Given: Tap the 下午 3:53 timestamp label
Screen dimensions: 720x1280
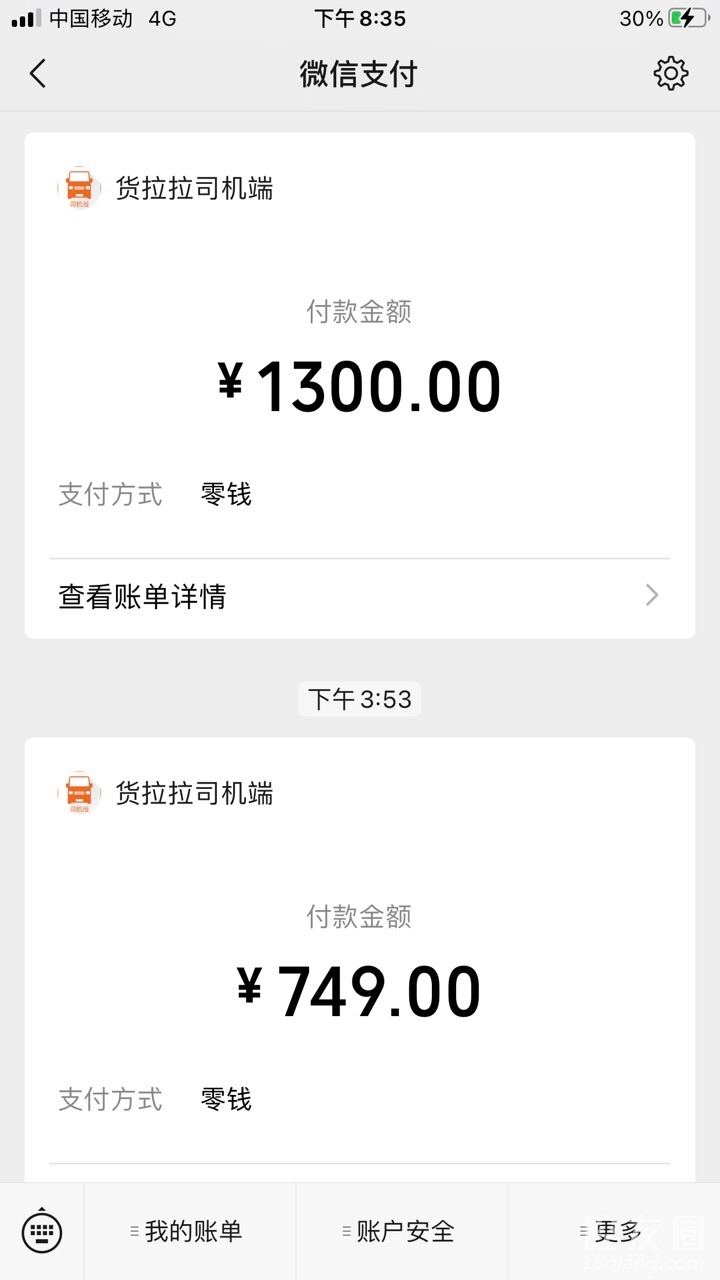Looking at the screenshot, I should 359,699.
